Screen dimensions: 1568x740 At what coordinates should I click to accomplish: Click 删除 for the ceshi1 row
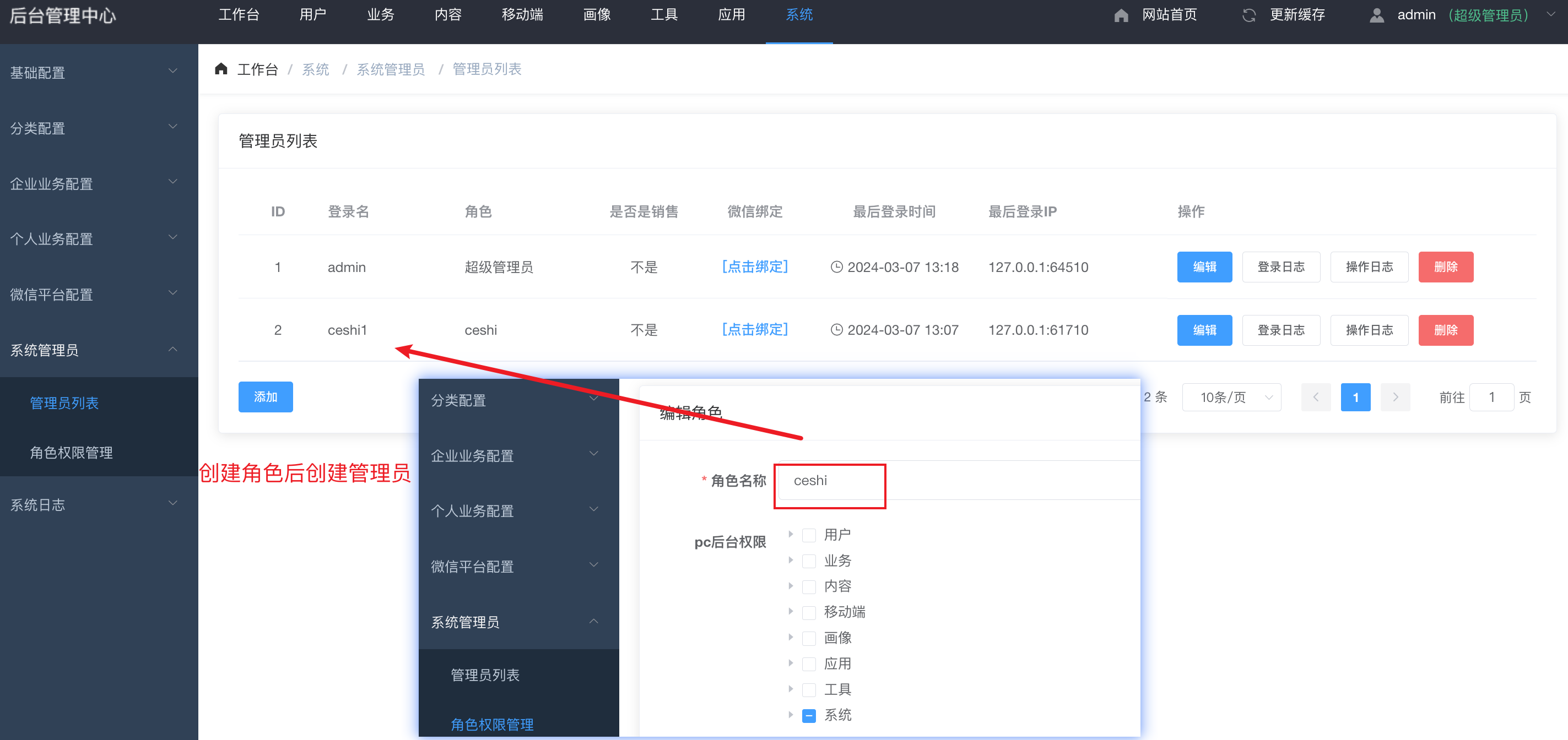point(1446,330)
